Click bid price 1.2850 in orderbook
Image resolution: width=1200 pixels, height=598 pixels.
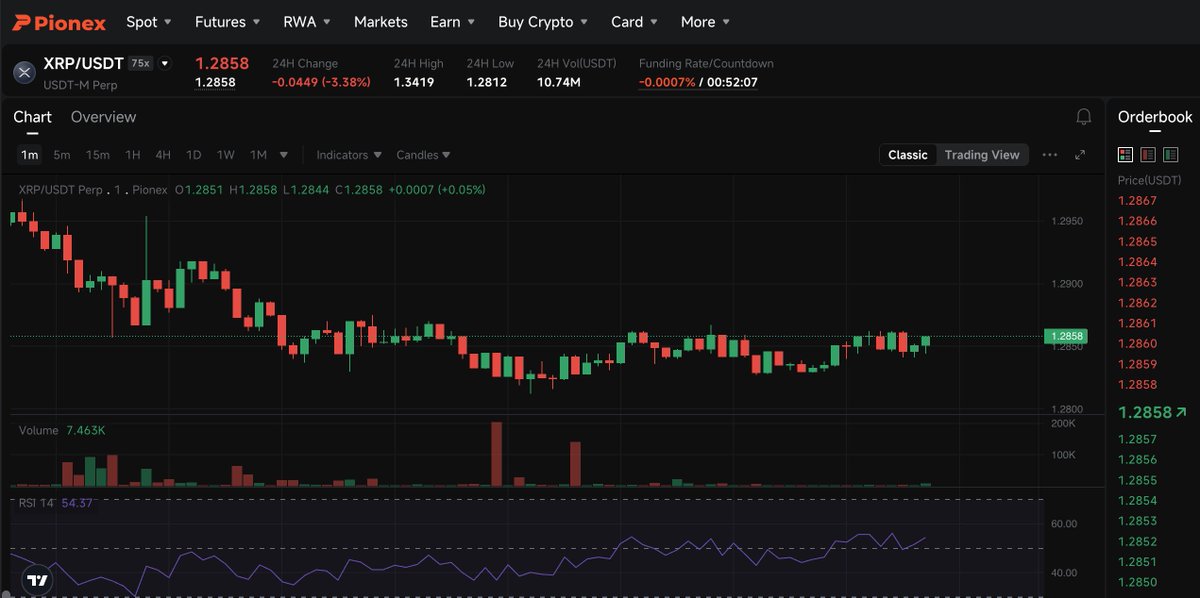coord(1137,582)
